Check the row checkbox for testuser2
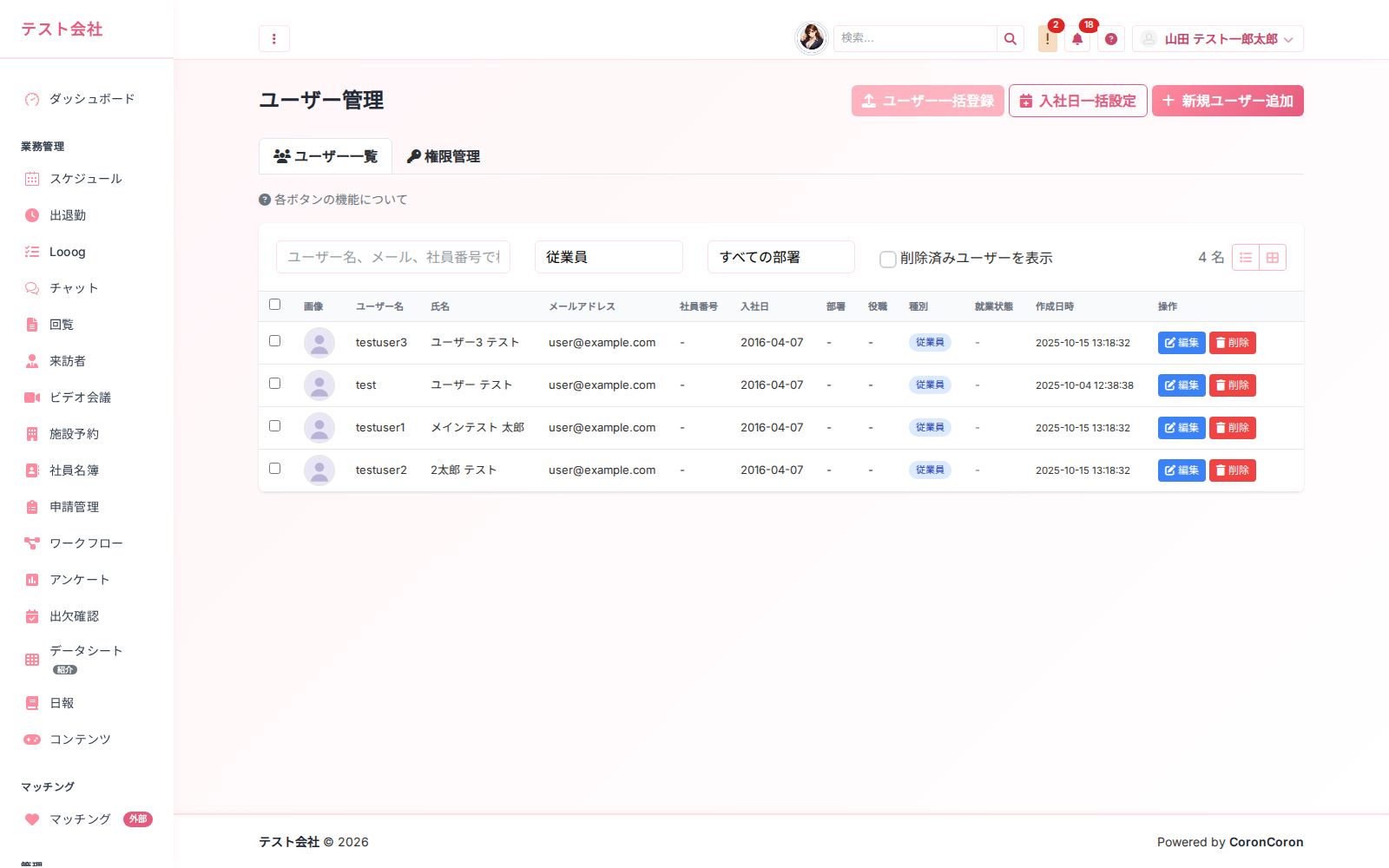 (275, 469)
